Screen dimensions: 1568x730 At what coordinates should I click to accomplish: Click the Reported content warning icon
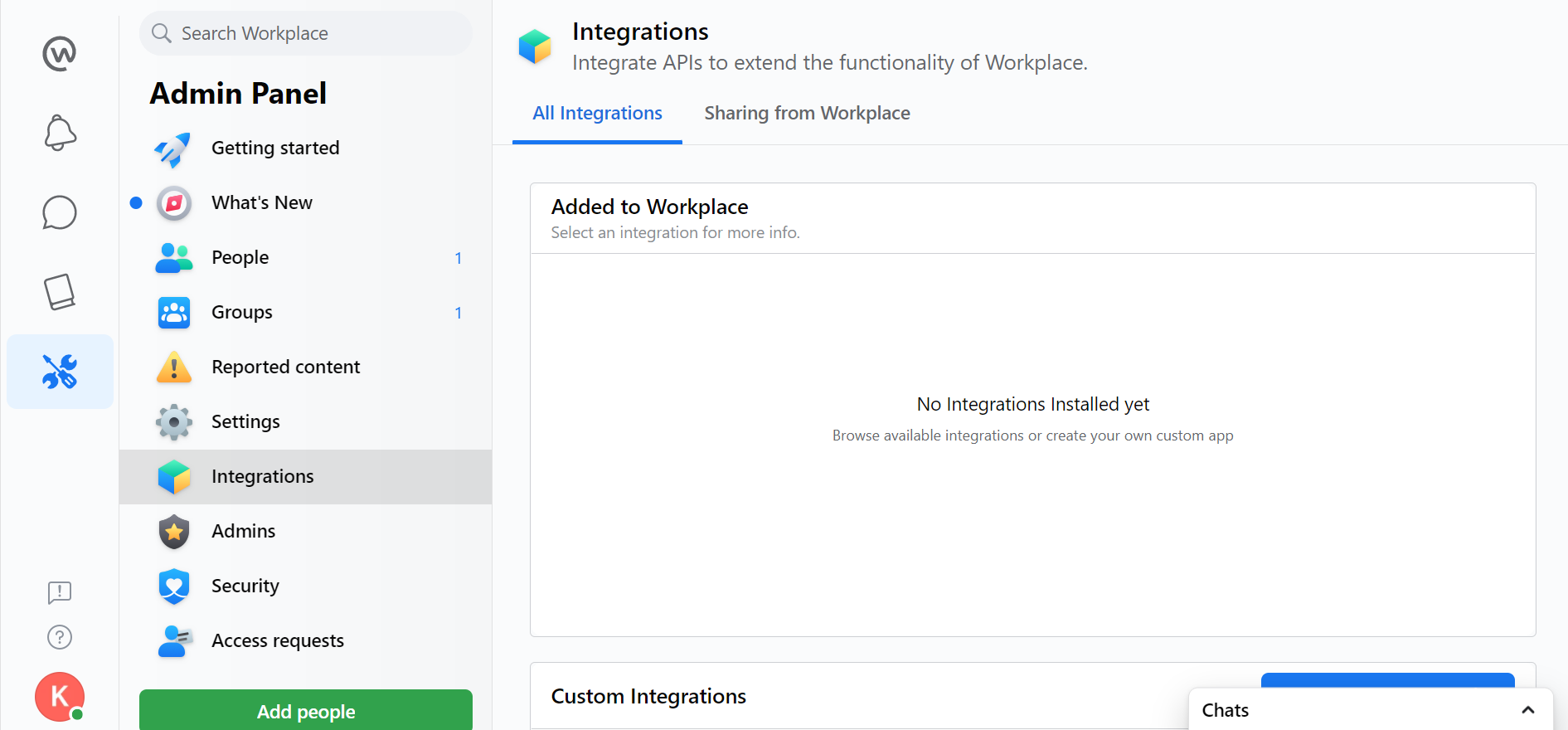click(174, 367)
